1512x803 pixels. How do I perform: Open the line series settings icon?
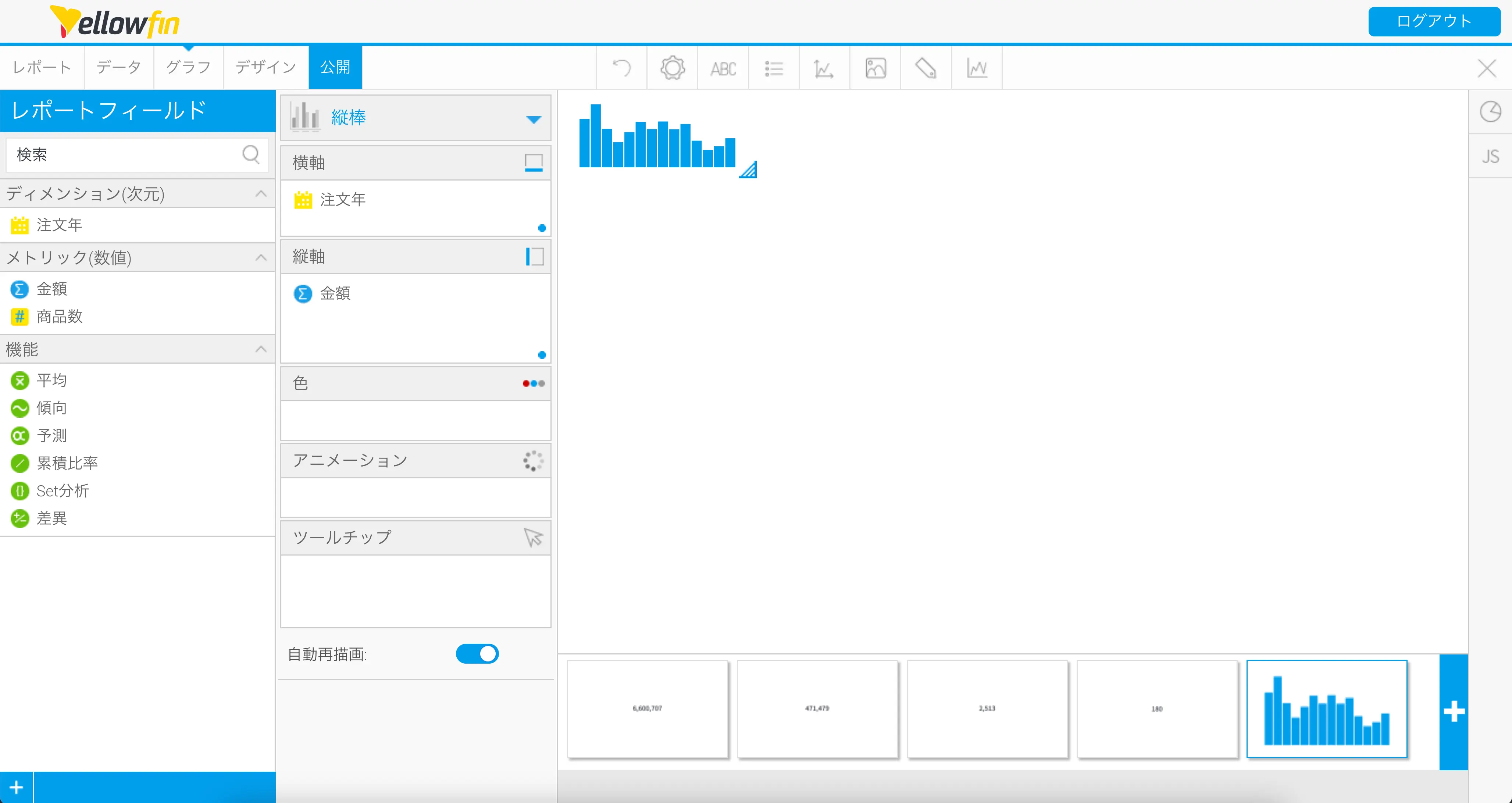[977, 68]
